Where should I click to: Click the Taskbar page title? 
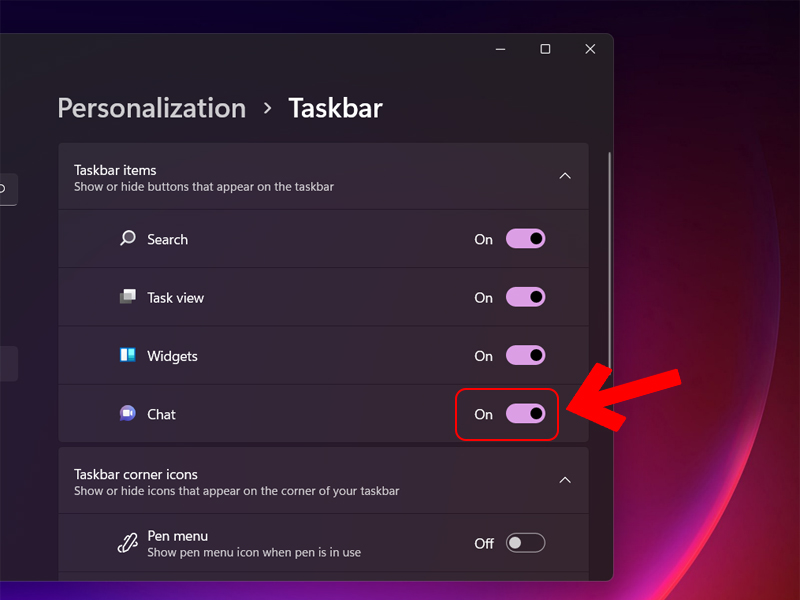tap(335, 108)
